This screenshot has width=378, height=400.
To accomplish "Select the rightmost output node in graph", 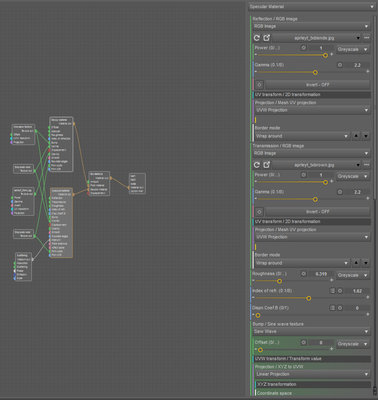I will (137, 183).
